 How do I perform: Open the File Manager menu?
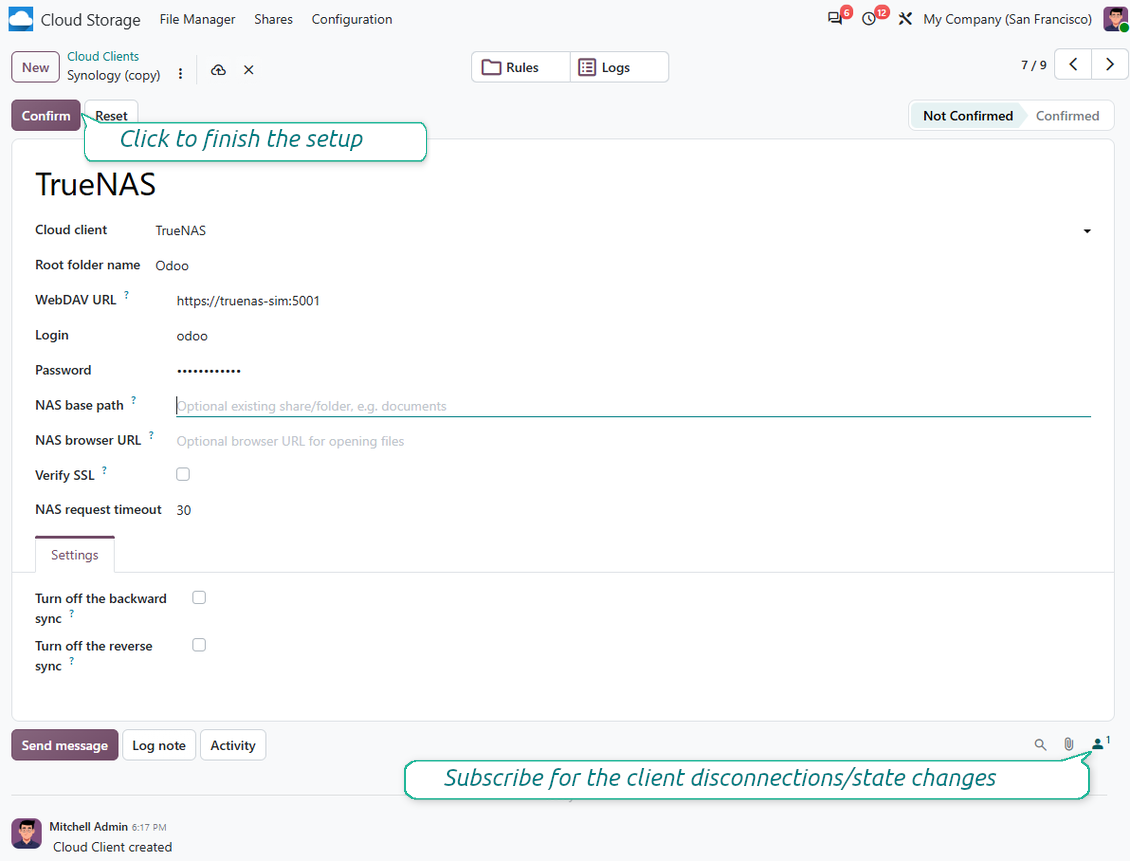pos(197,19)
